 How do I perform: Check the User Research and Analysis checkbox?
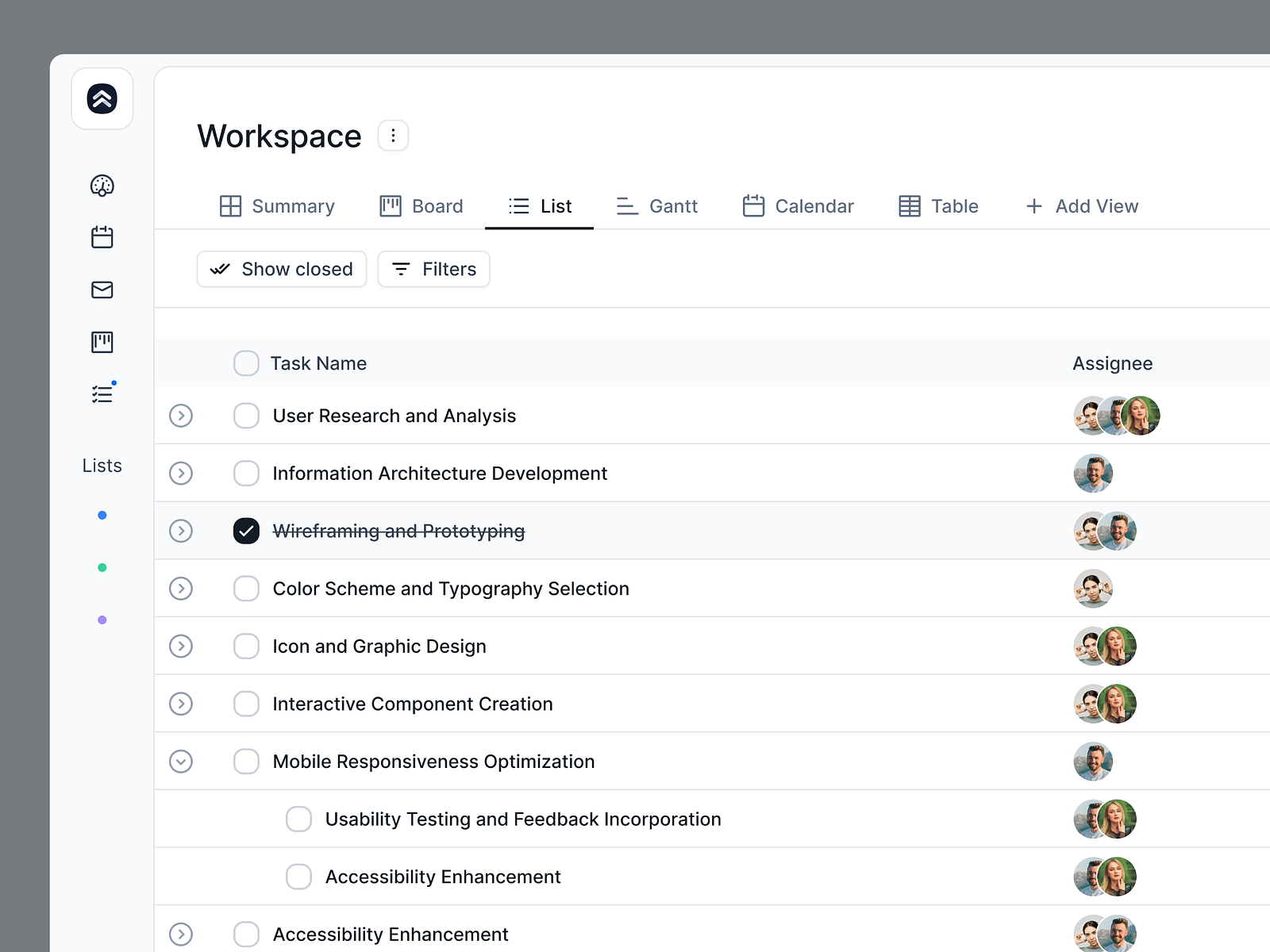click(246, 415)
